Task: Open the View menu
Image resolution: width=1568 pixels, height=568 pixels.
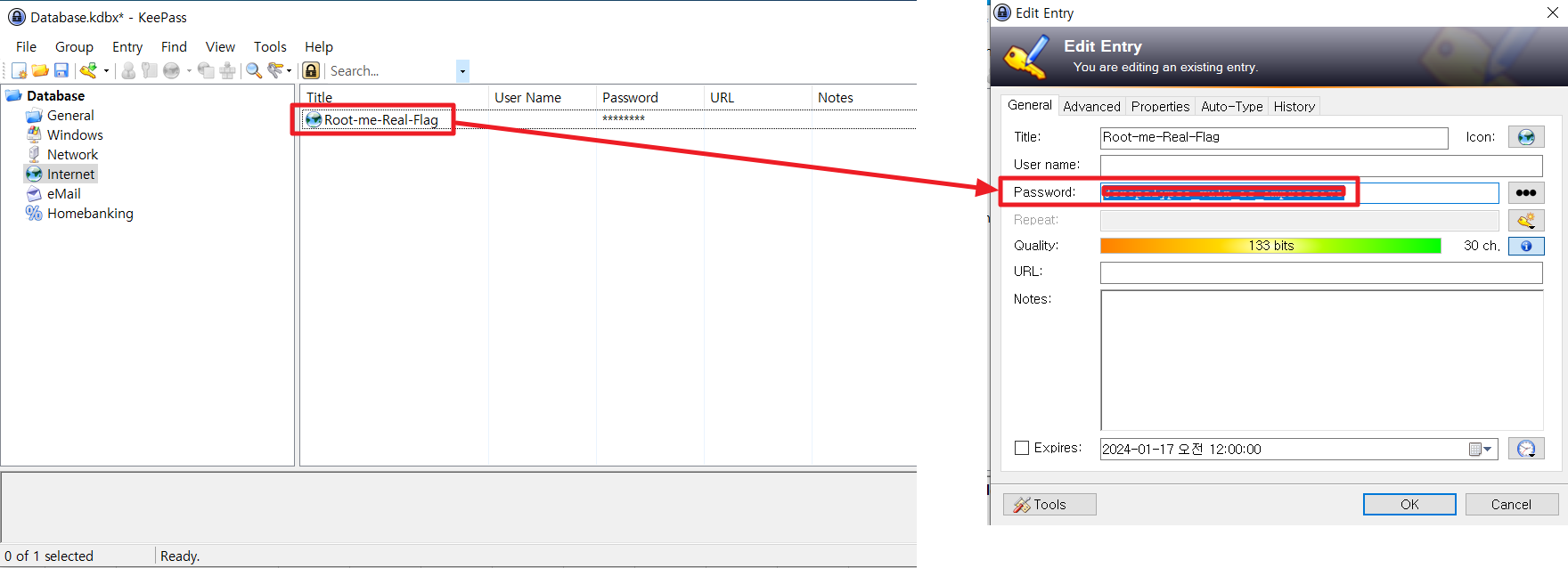Action: tap(220, 47)
